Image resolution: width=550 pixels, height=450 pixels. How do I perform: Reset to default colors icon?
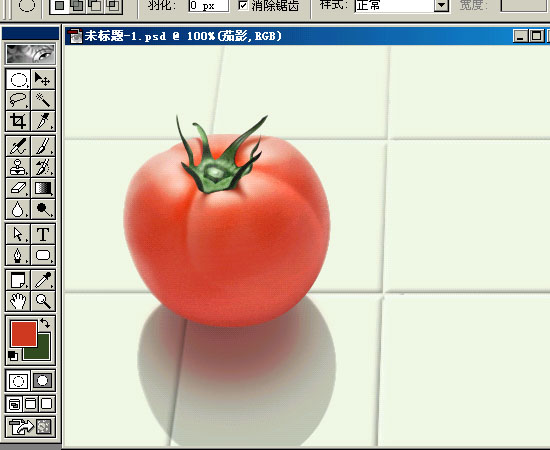point(13,355)
